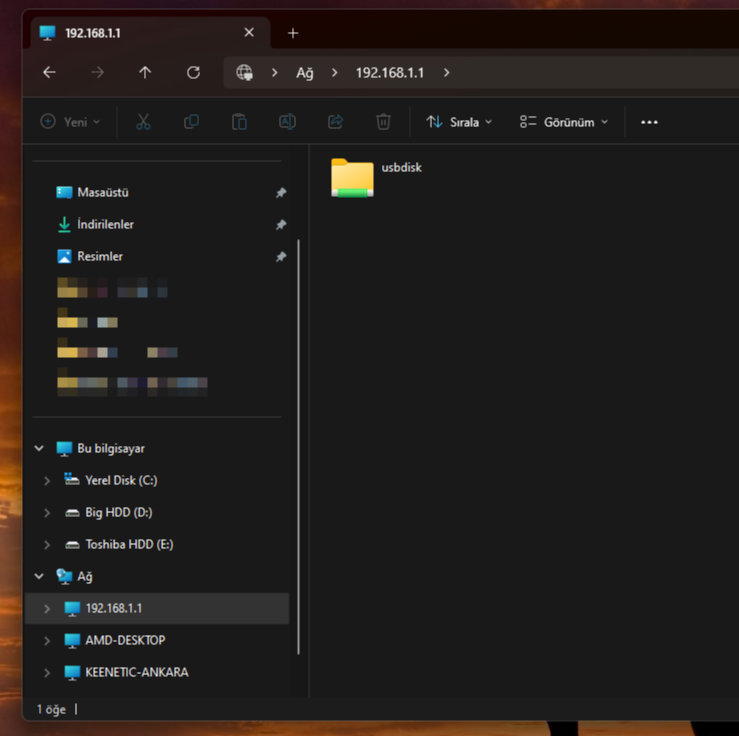This screenshot has height=736, width=739.
Task: Click the Delete trash can icon
Action: coord(383,122)
